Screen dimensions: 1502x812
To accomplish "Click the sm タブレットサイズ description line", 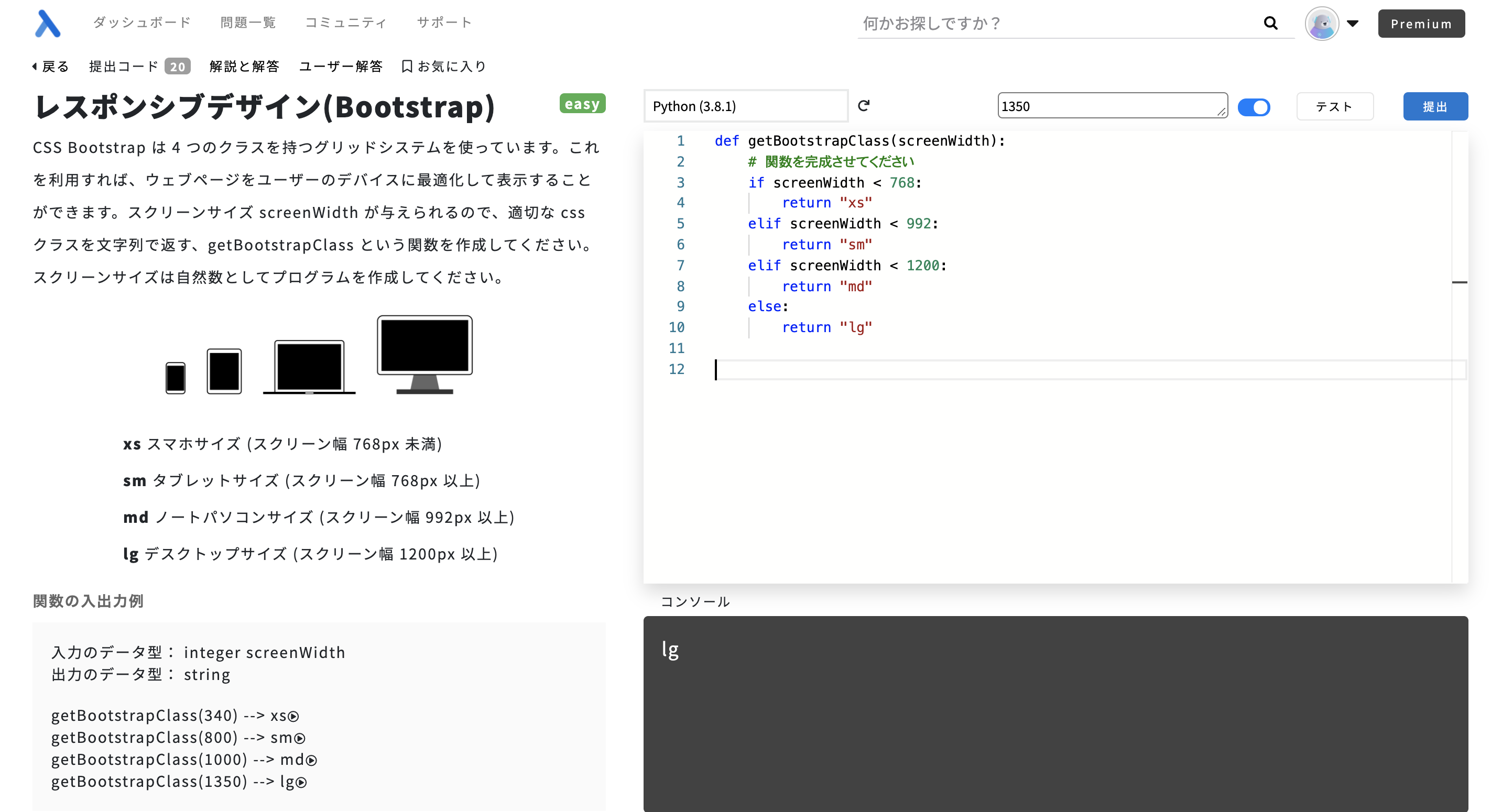I will (301, 481).
